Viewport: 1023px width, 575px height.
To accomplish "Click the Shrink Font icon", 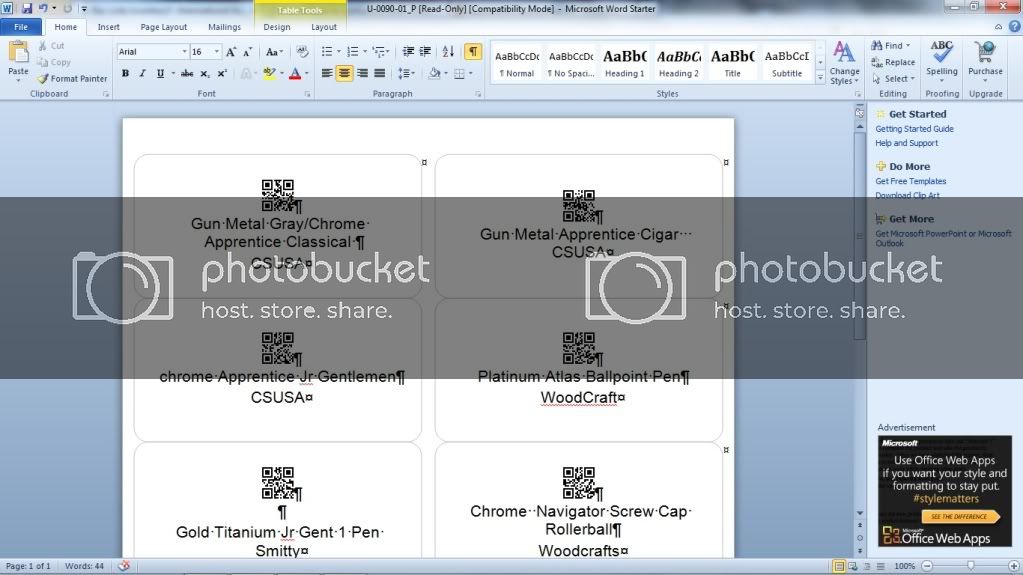I will click(248, 52).
